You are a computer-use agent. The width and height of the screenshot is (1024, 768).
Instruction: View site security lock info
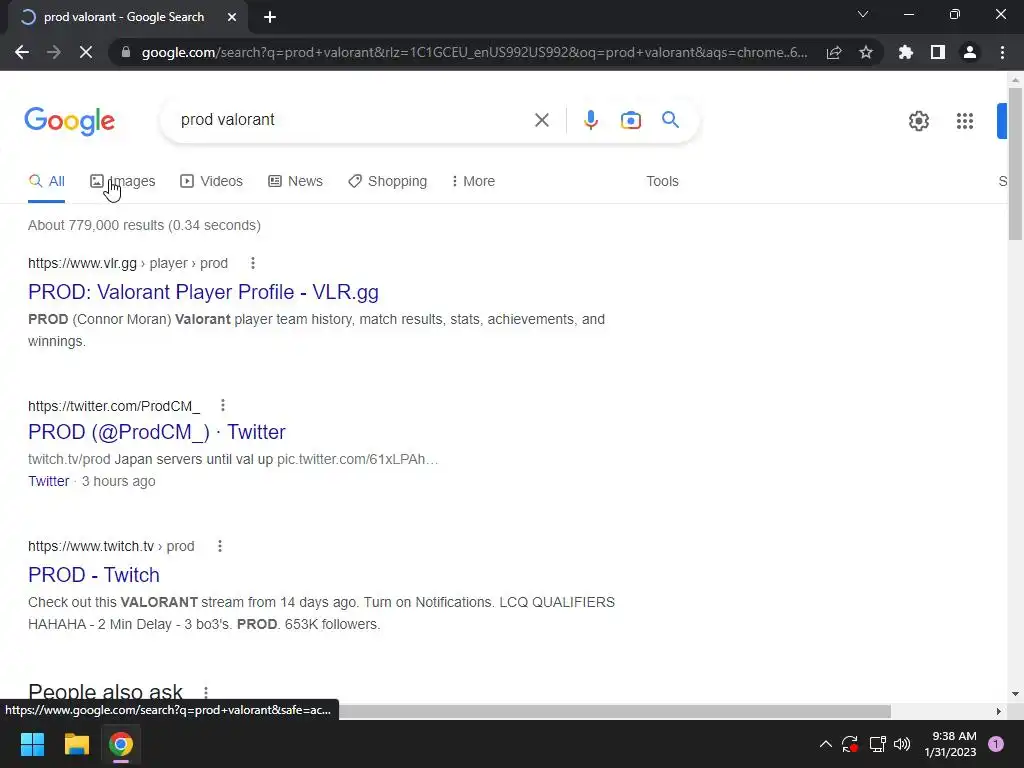(126, 52)
